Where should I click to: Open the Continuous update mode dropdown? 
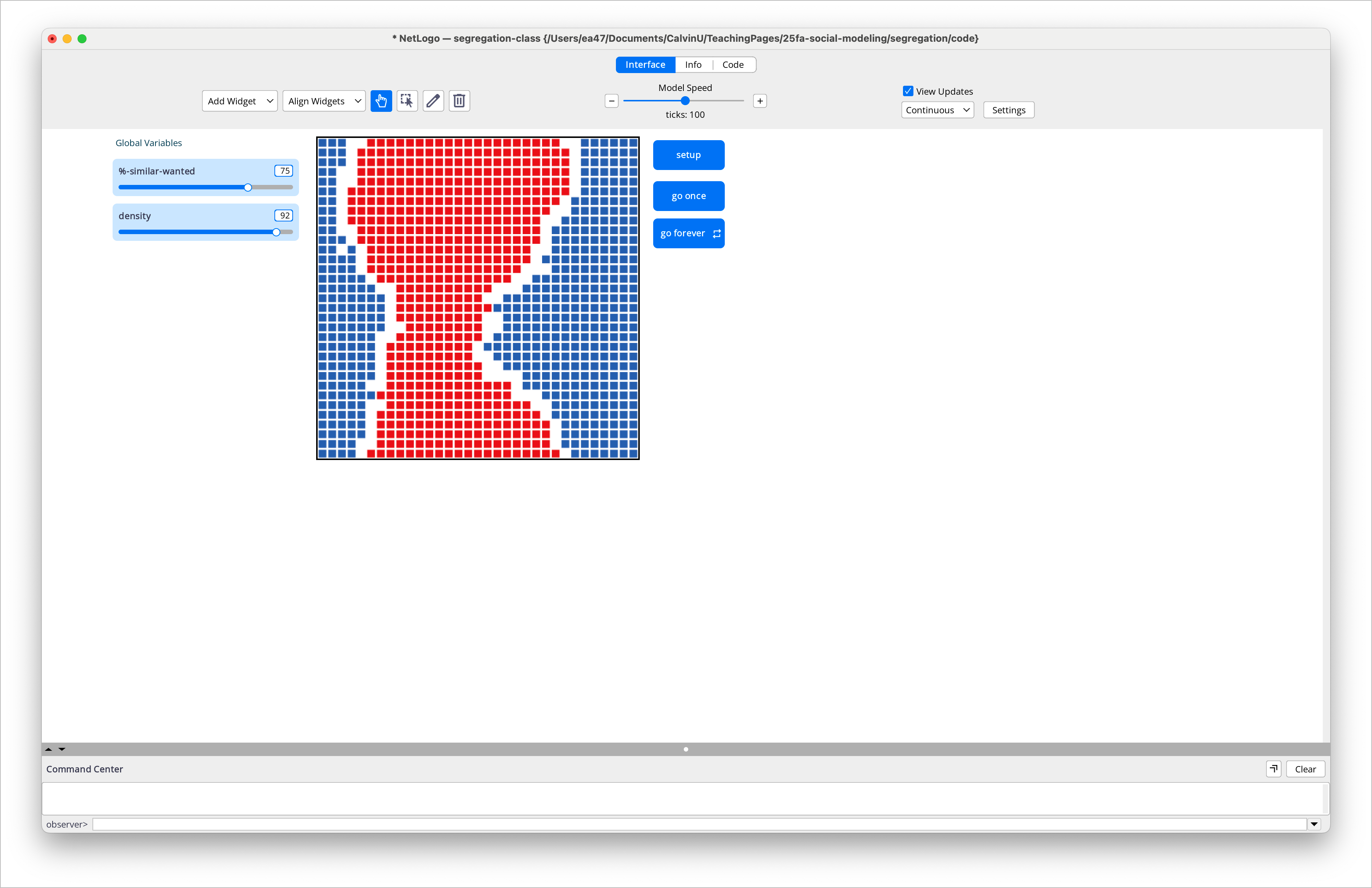point(937,110)
